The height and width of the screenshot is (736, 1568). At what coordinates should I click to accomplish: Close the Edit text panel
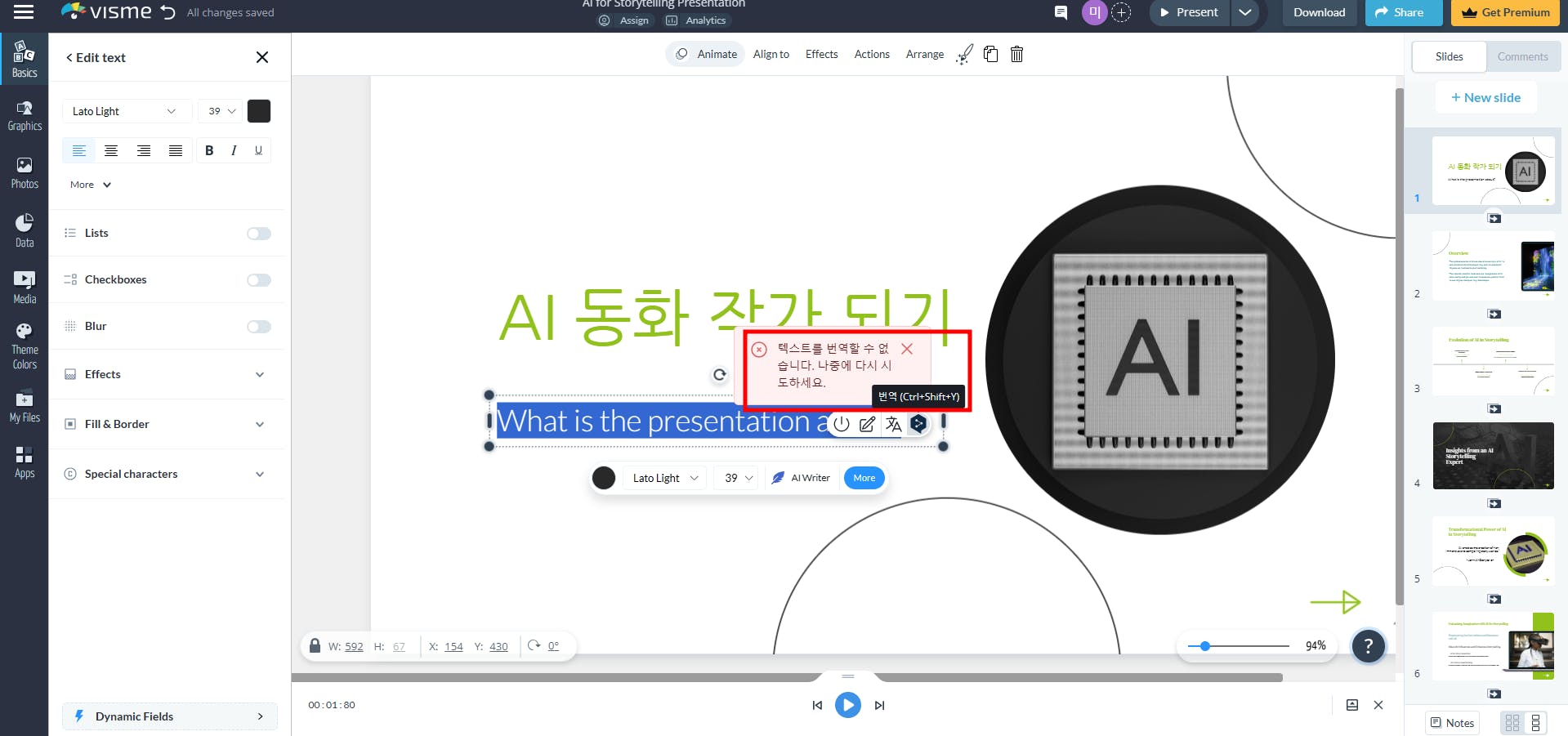262,57
